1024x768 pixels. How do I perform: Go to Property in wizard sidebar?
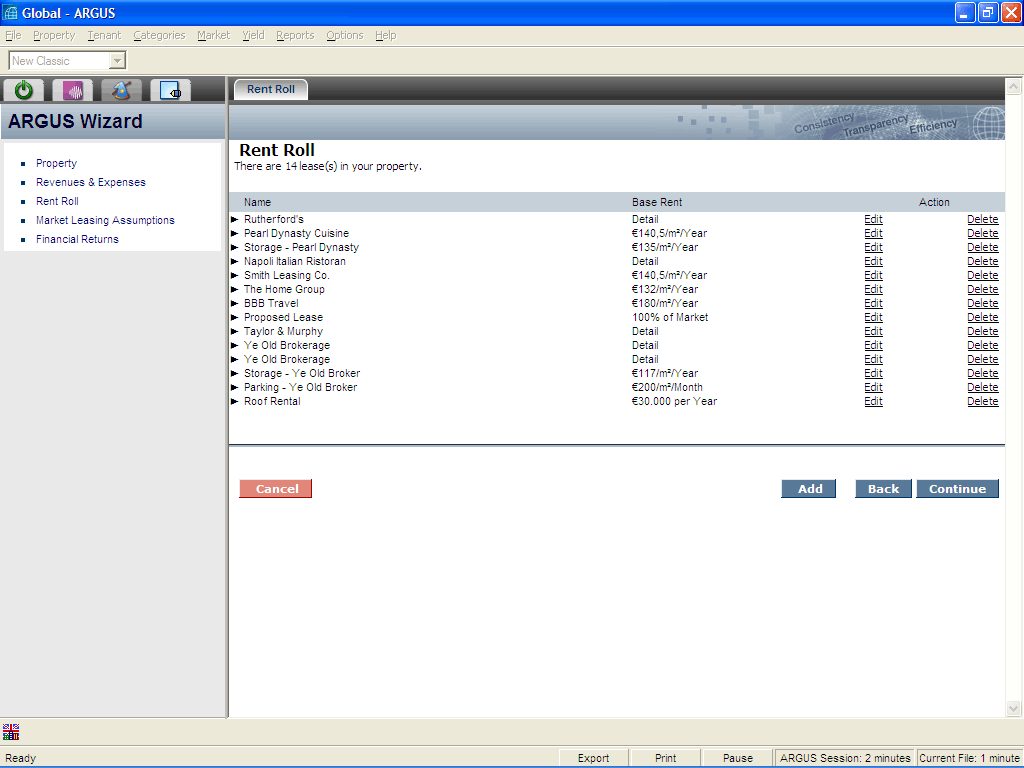click(56, 163)
